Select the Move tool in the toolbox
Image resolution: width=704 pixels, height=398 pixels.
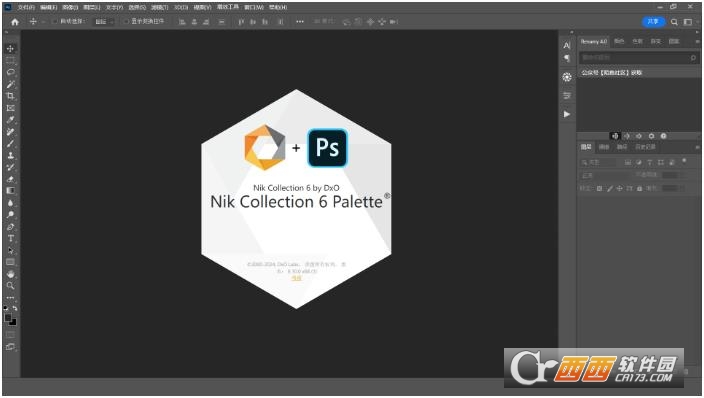coord(10,49)
